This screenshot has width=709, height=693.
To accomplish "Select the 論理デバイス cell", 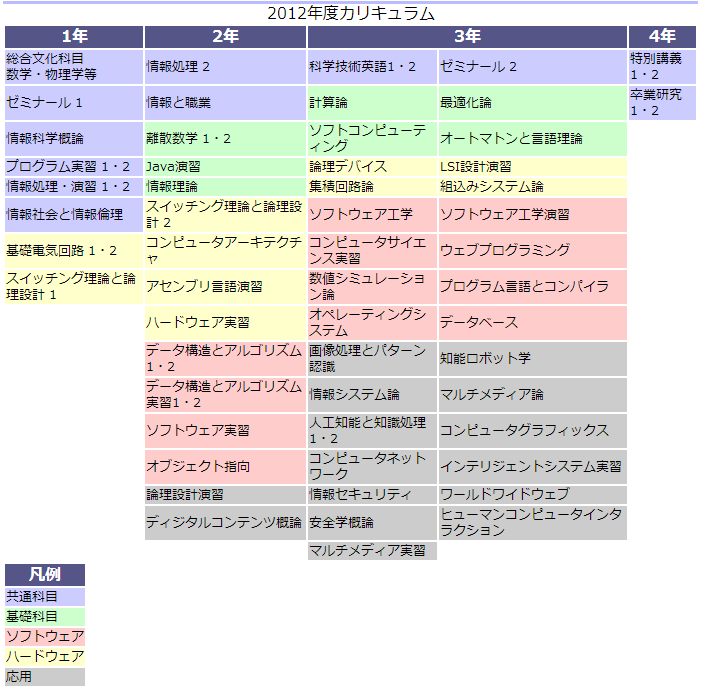I will pyautogui.click(x=372, y=167).
